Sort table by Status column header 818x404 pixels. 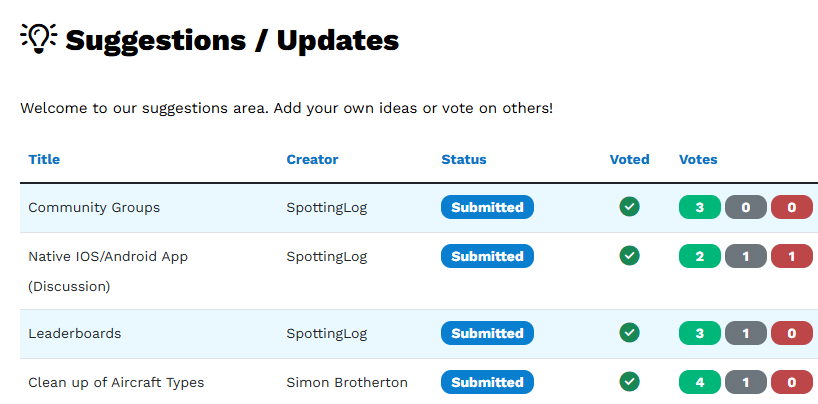coord(464,159)
